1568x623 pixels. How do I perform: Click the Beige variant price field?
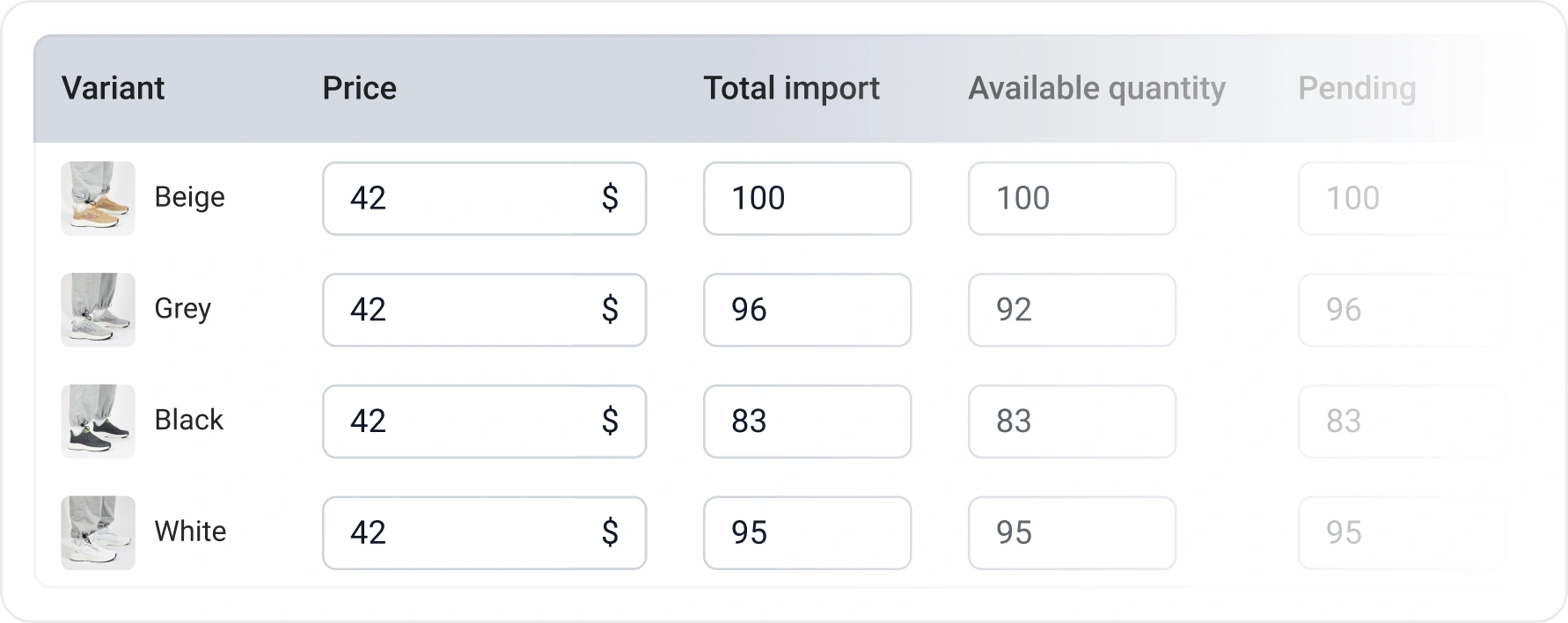pos(466,198)
